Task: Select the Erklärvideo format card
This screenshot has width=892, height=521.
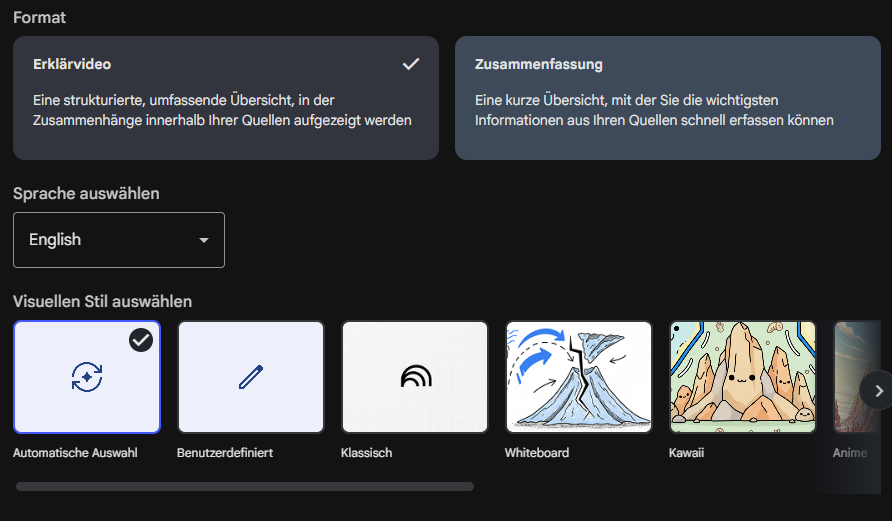Action: pyautogui.click(x=226, y=98)
